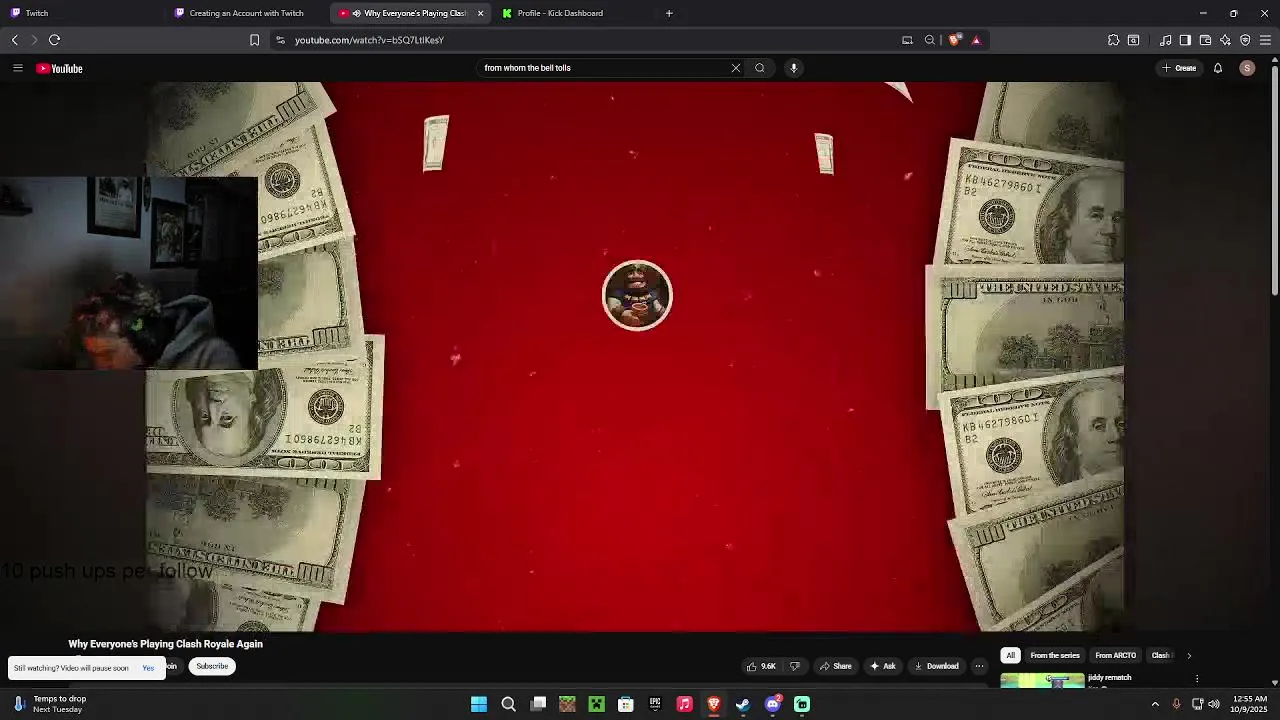Open Discord from taskbar
Screen dimensions: 1280x720
point(773,704)
